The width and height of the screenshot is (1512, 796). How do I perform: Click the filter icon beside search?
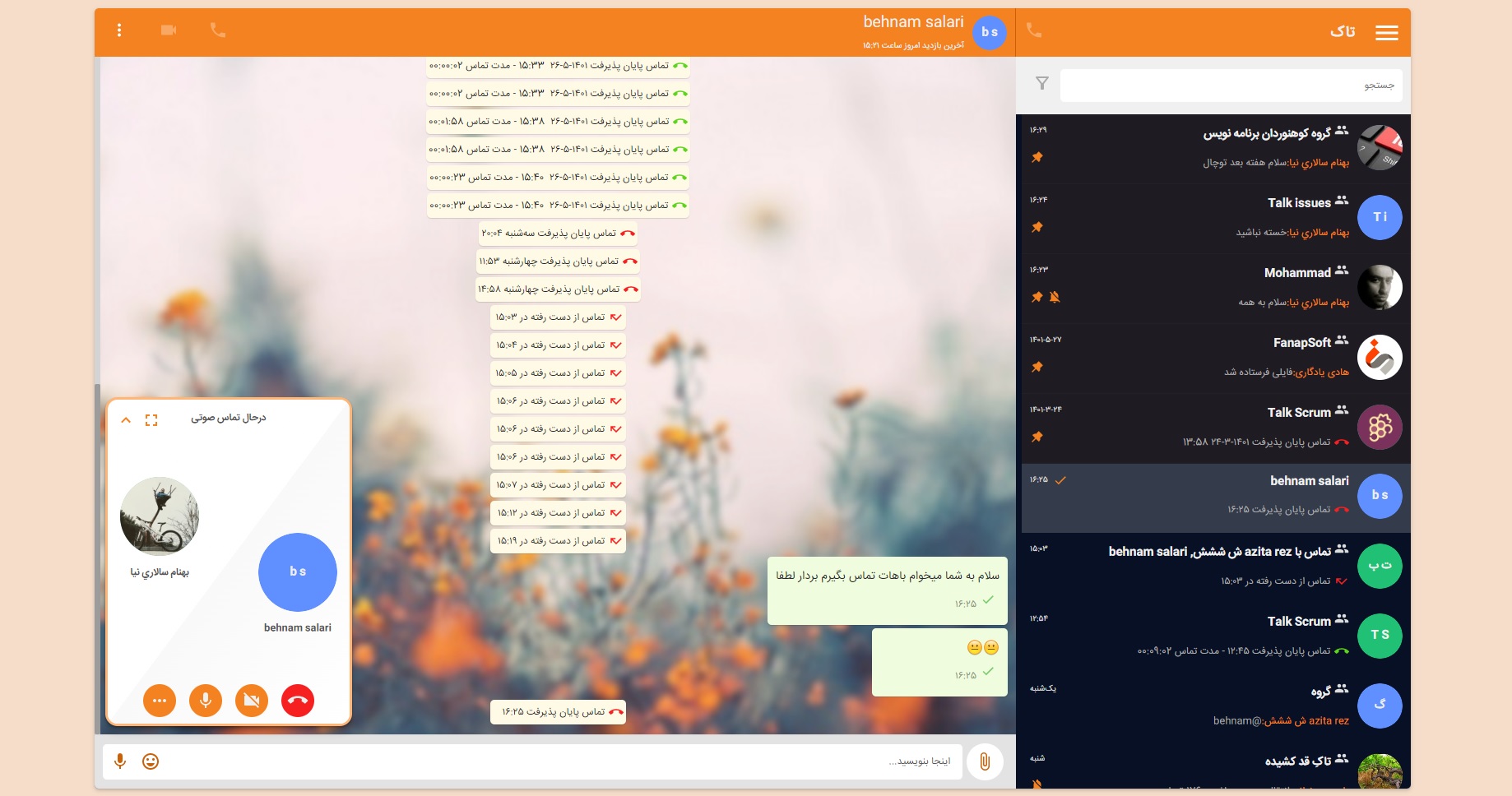click(x=1041, y=84)
